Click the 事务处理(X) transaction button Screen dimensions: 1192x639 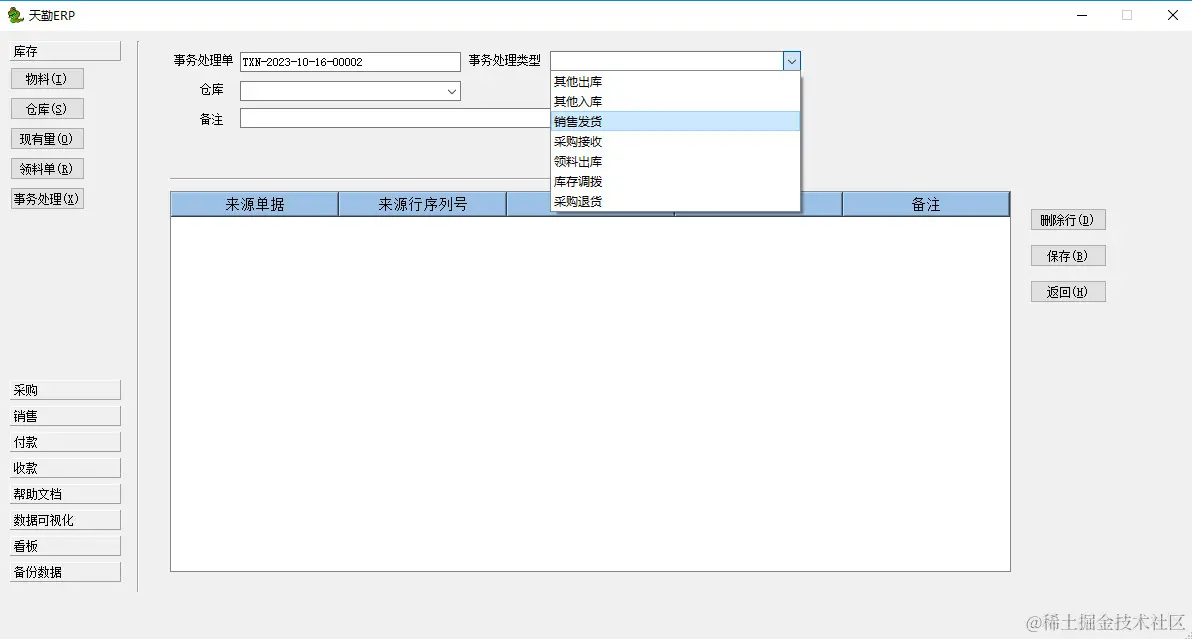(46, 198)
